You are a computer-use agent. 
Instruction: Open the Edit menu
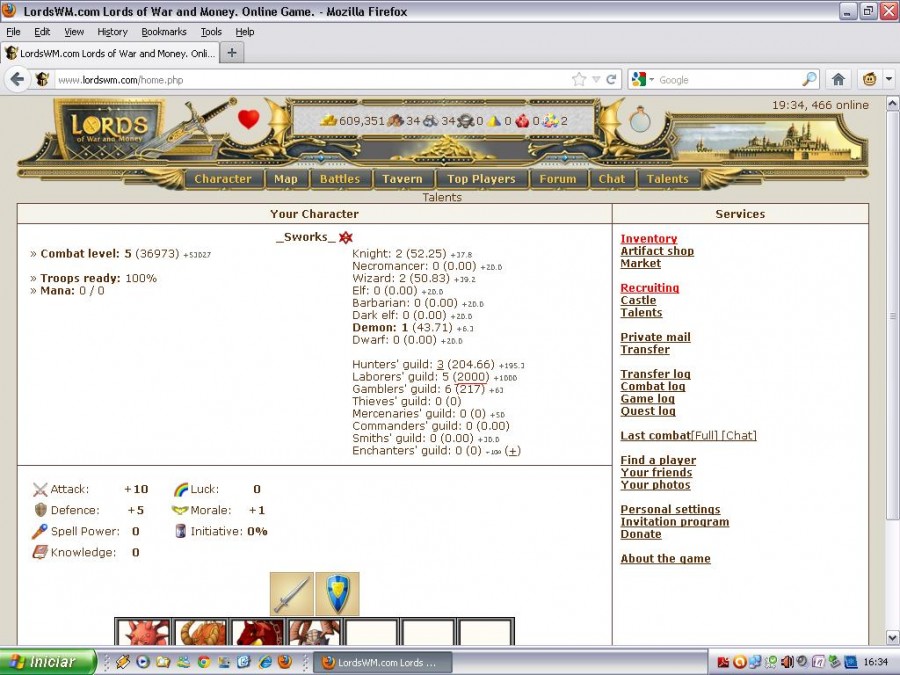point(42,32)
